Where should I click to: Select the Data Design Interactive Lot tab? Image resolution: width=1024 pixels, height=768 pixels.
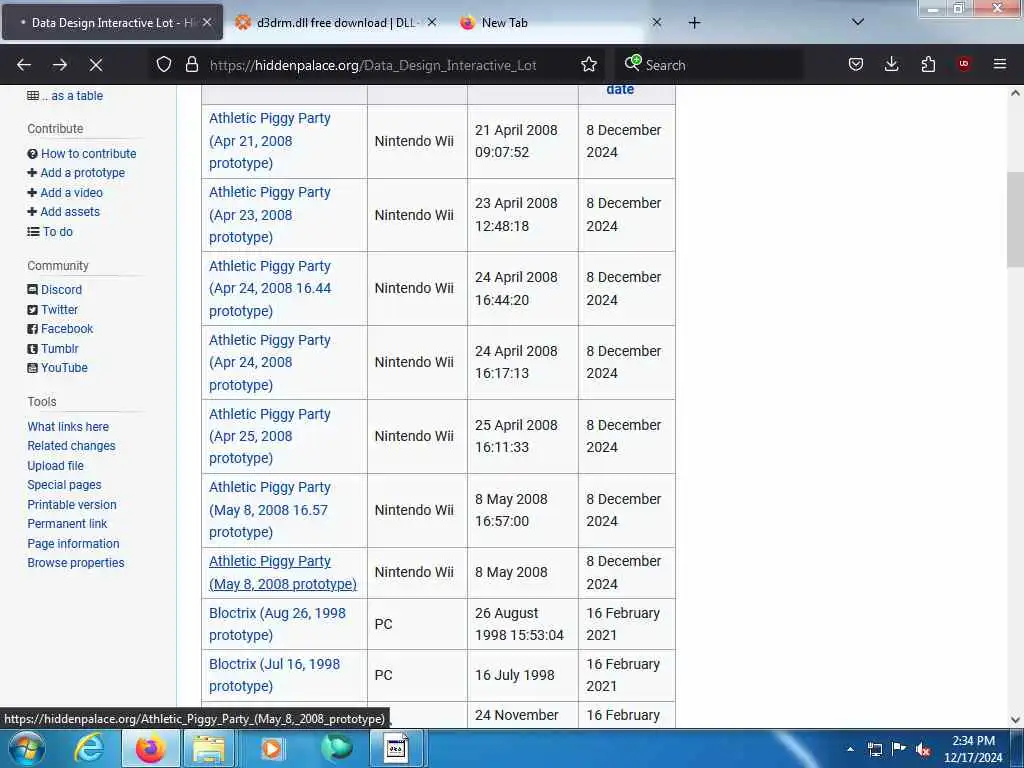pyautogui.click(x=112, y=23)
